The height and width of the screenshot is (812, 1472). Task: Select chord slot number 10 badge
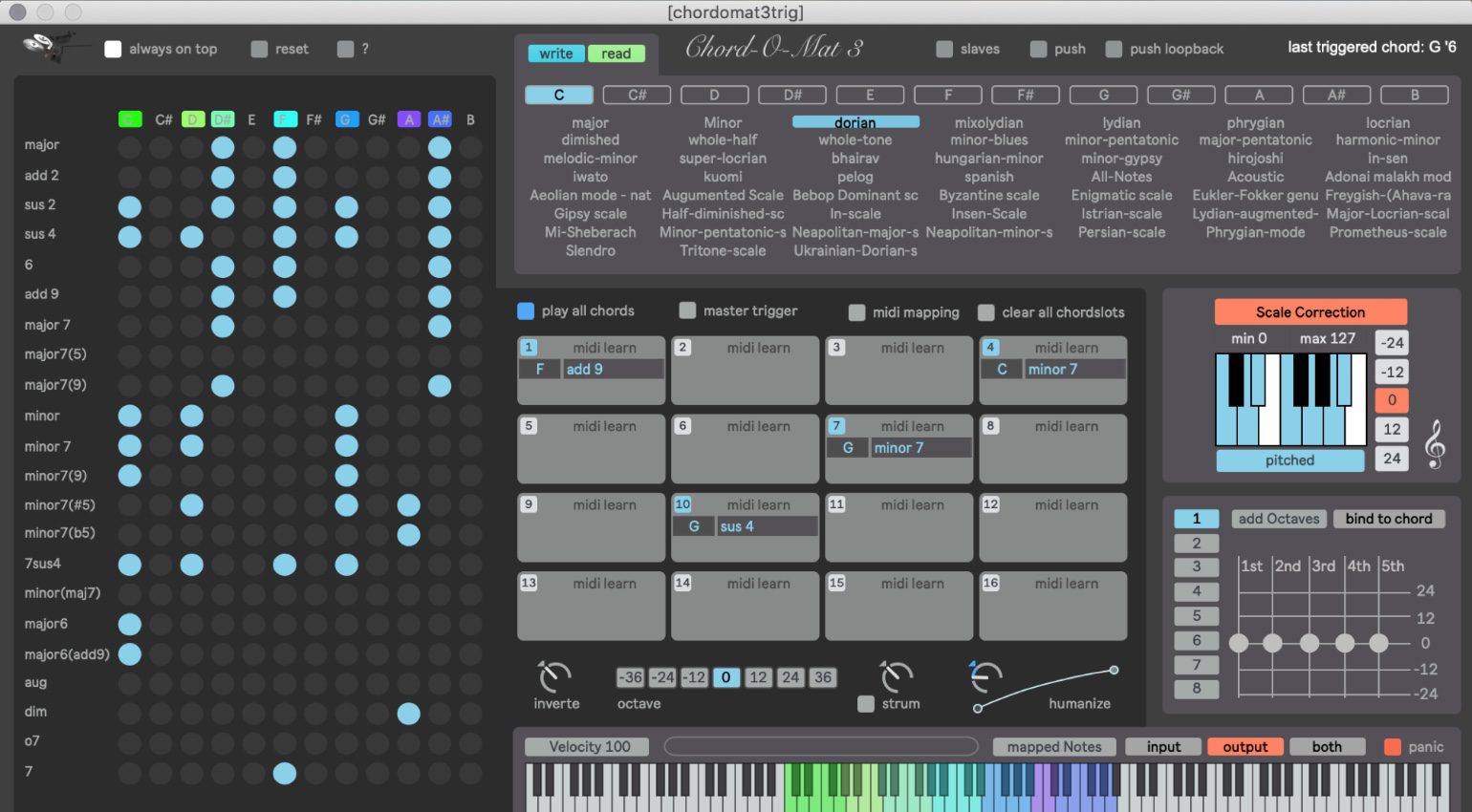pos(682,503)
